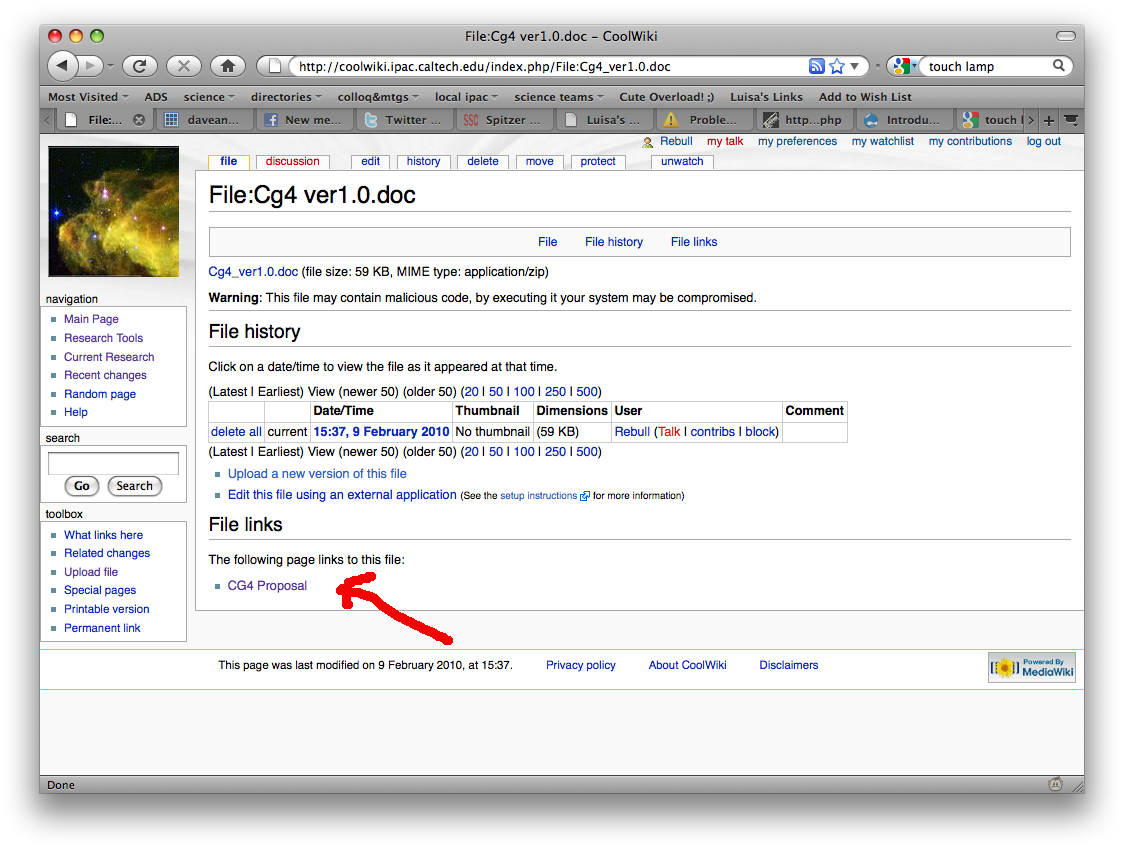Screen dimensions: 1124x848
Task: Open the search engine selector dropdown
Action: [903, 67]
